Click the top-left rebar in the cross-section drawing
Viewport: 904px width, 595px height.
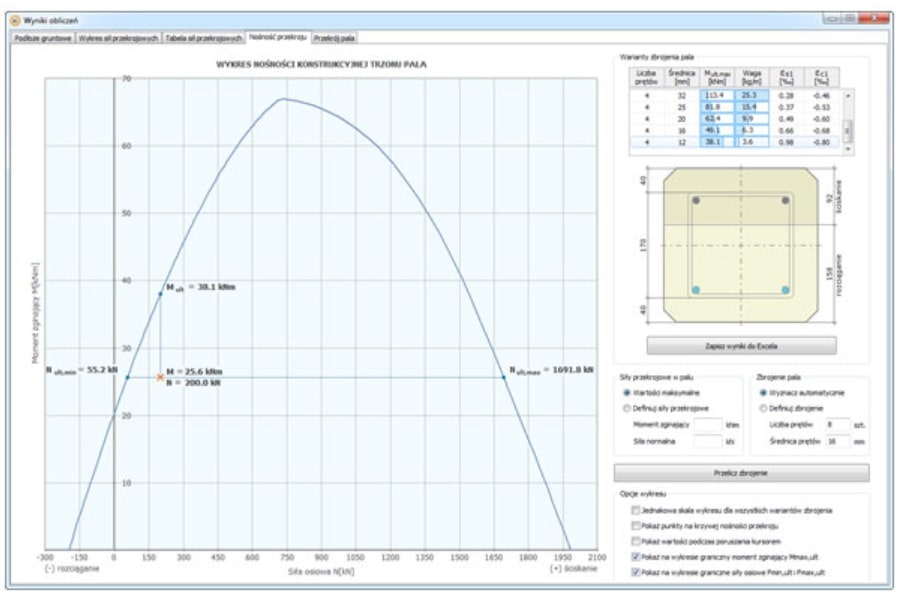coord(696,201)
